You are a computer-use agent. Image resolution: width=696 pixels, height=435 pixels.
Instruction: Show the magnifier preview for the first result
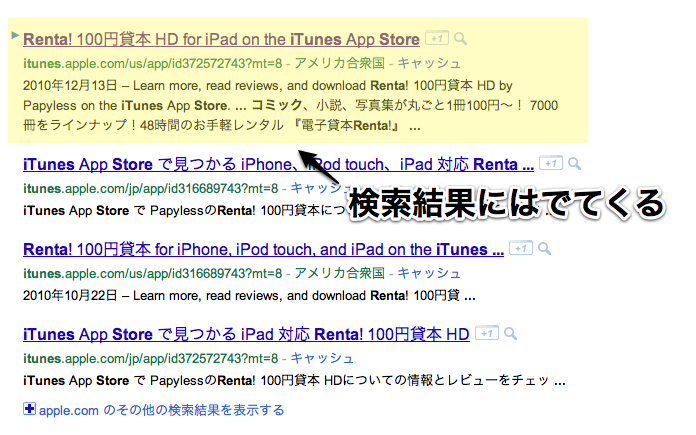pyautogui.click(x=460, y=39)
